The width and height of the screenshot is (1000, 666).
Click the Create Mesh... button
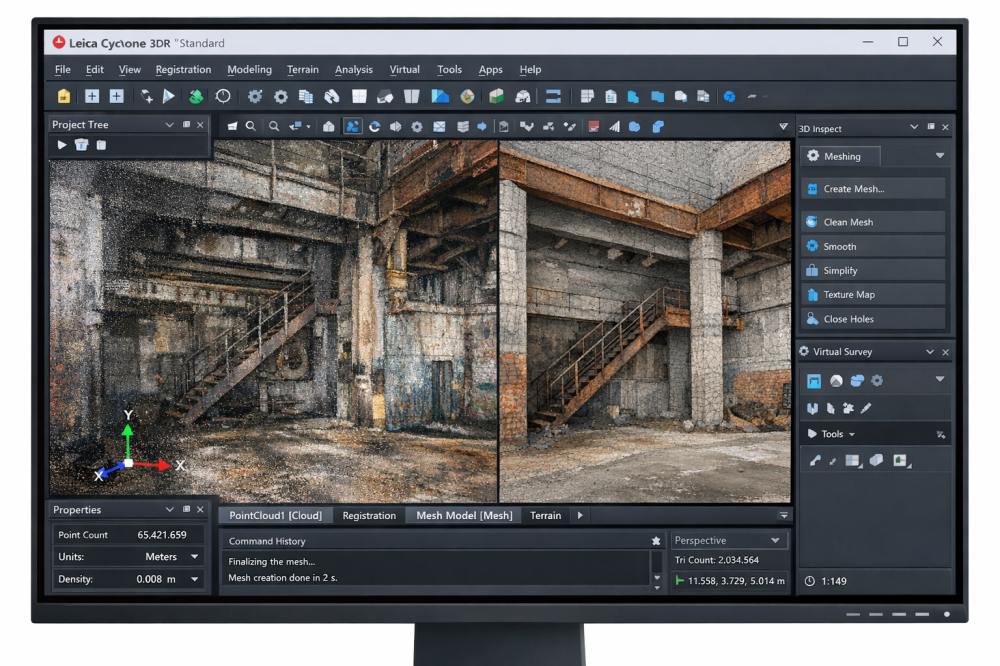pyautogui.click(x=873, y=189)
